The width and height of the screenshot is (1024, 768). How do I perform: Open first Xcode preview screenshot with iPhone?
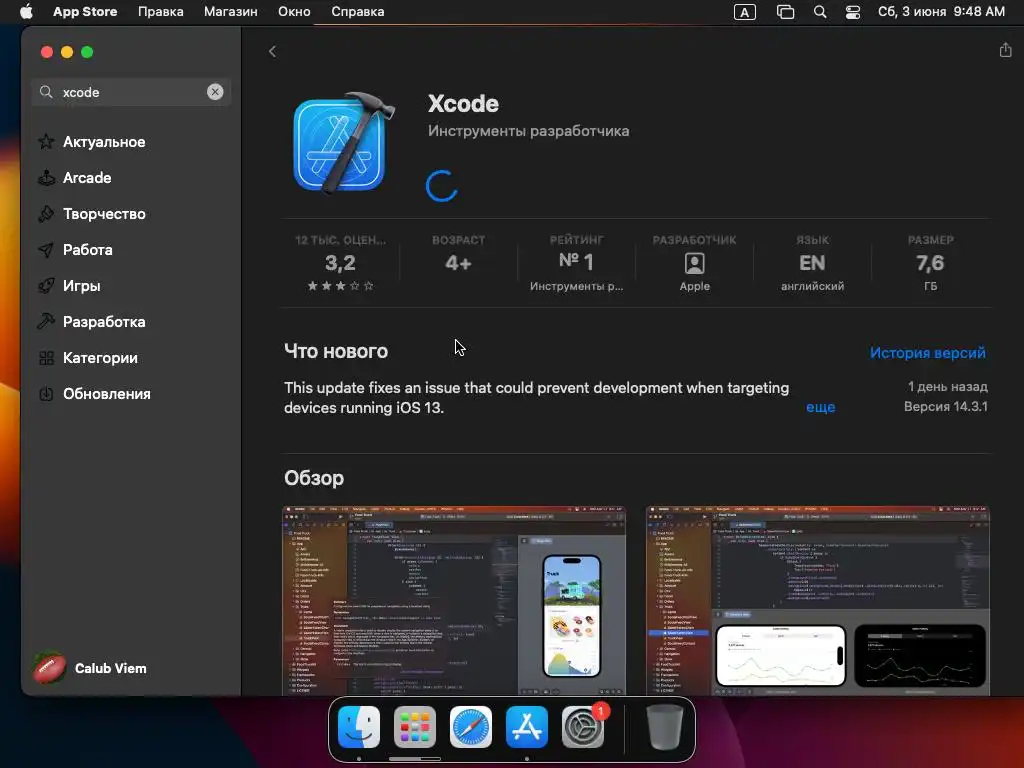(x=454, y=600)
